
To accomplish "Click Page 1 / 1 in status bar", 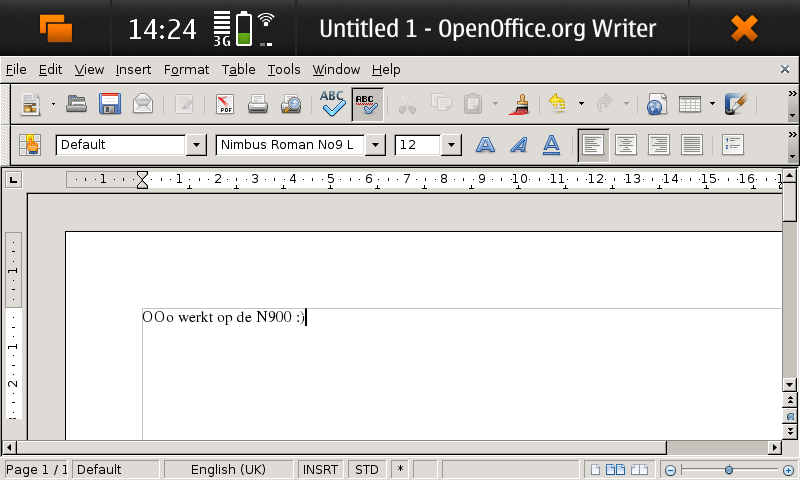I will point(36,469).
